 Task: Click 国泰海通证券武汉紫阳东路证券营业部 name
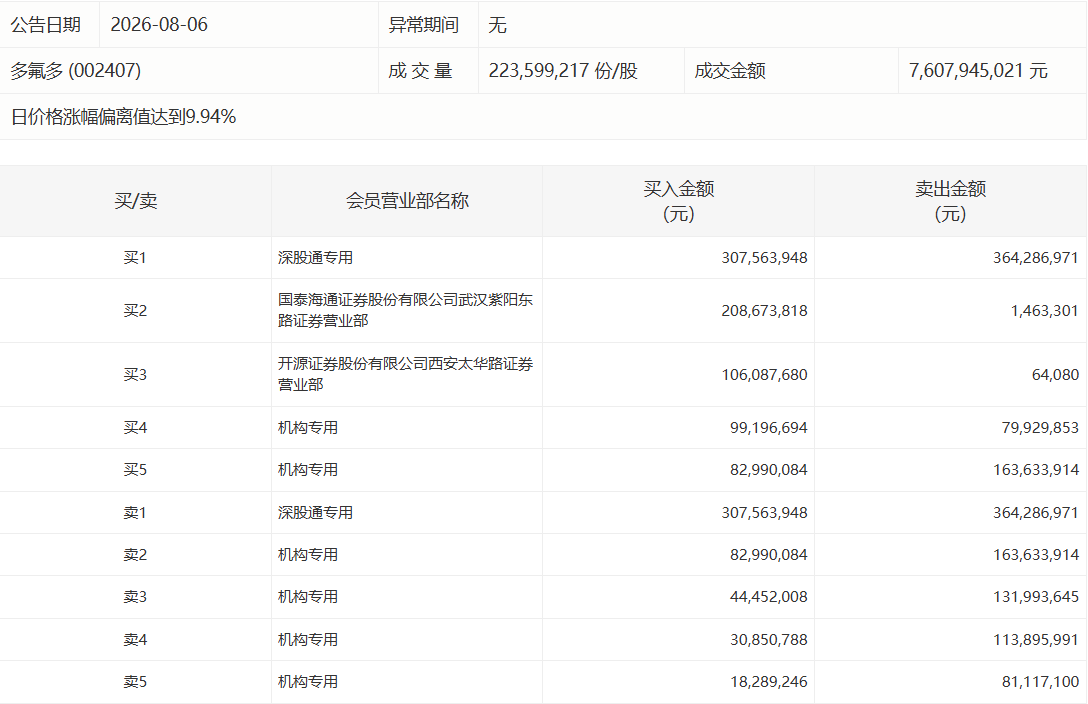405,310
